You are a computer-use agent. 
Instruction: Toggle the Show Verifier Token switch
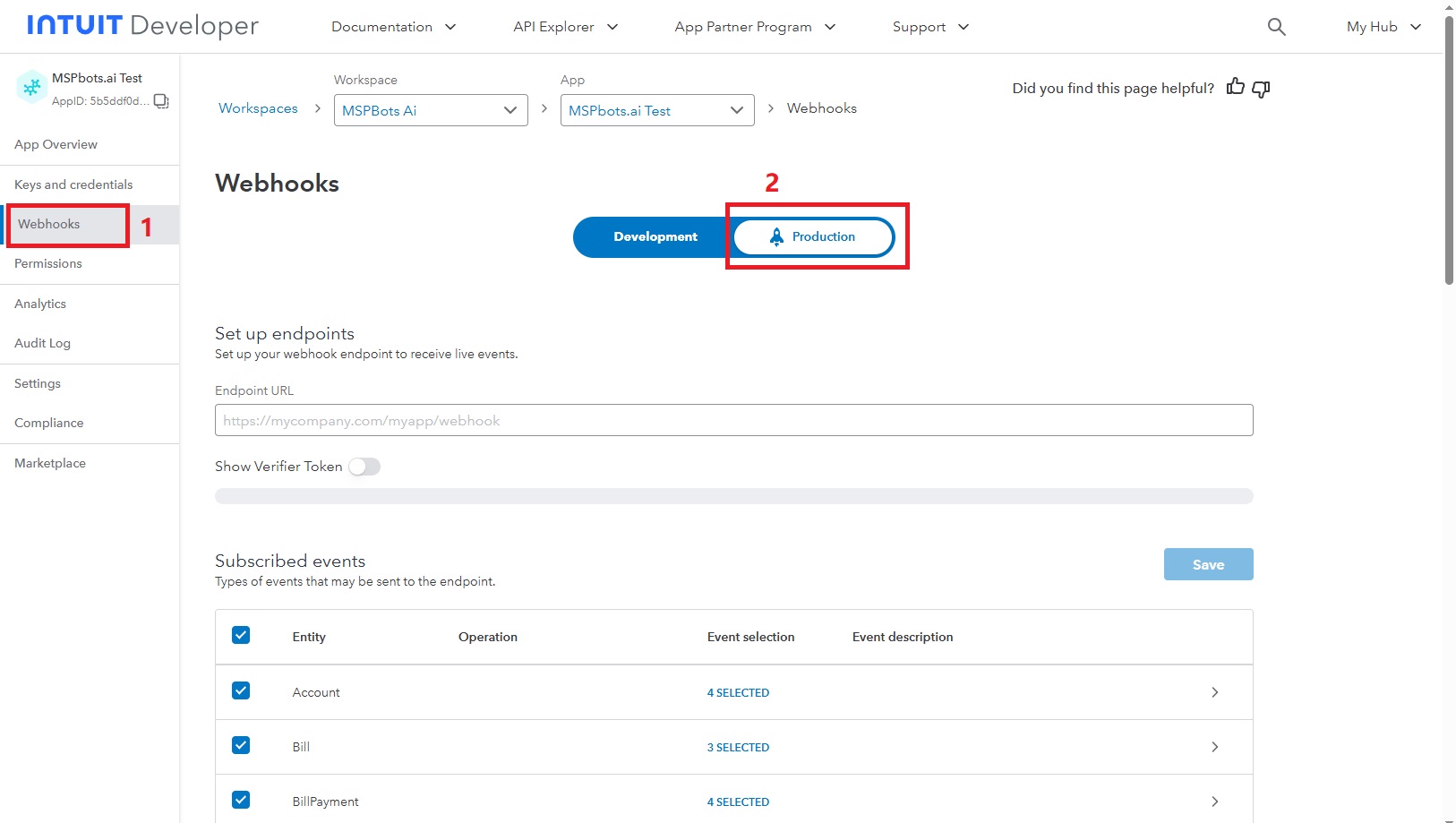[364, 467]
